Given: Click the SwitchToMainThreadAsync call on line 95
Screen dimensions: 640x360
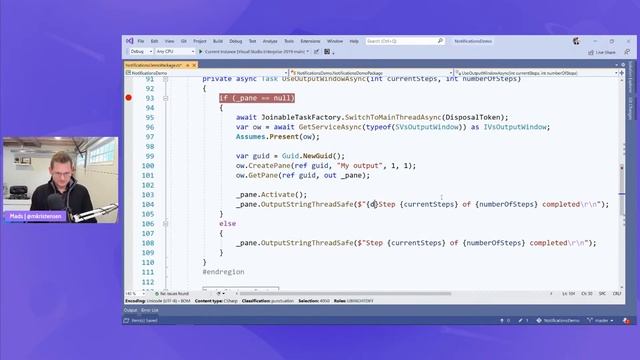Looking at the screenshot, I should coord(393,118).
